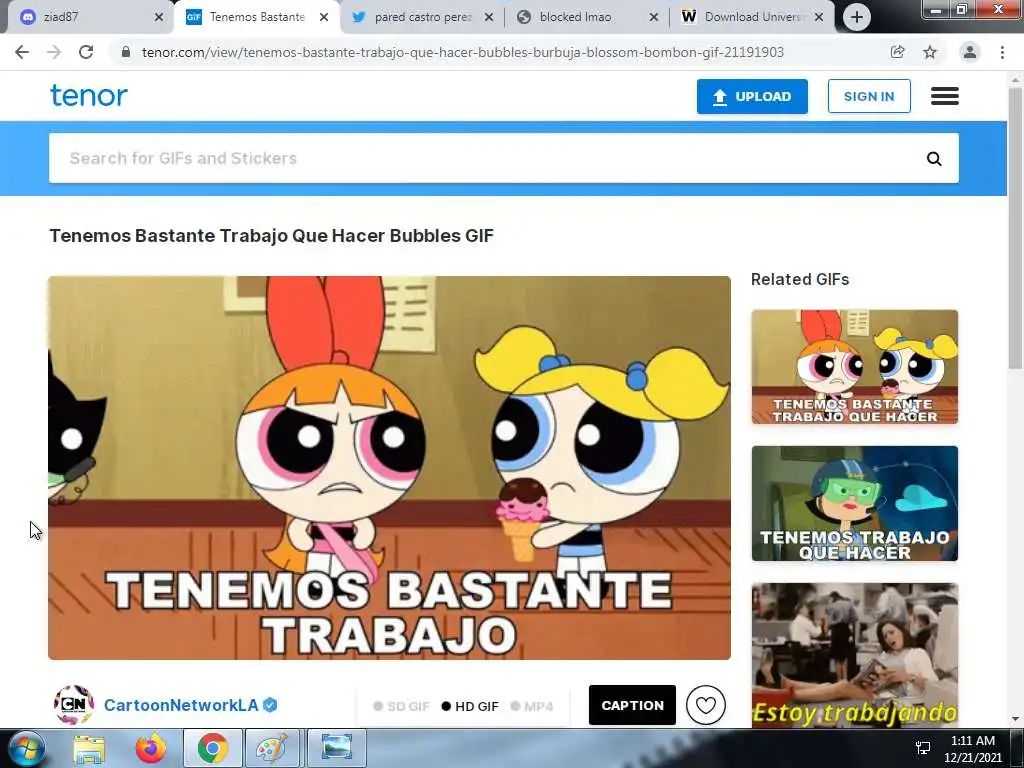Open a new tab with plus button

click(x=857, y=17)
